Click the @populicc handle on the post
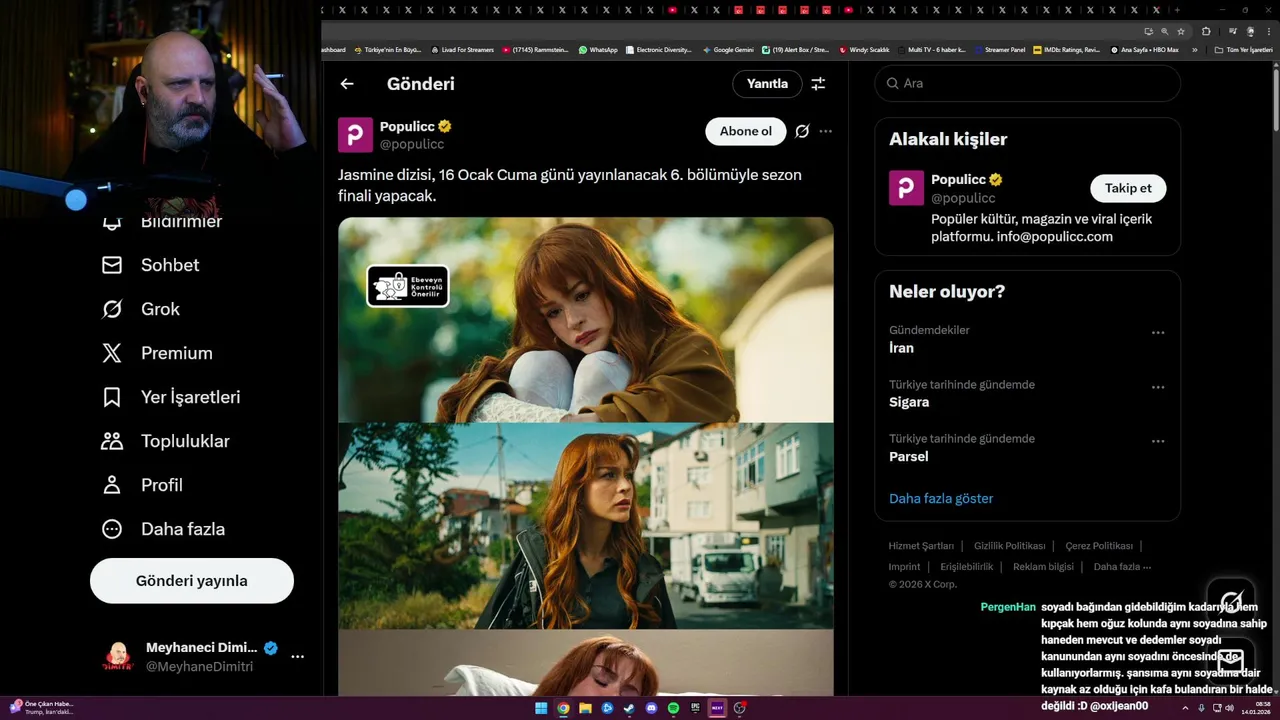This screenshot has width=1280, height=720. 412,144
